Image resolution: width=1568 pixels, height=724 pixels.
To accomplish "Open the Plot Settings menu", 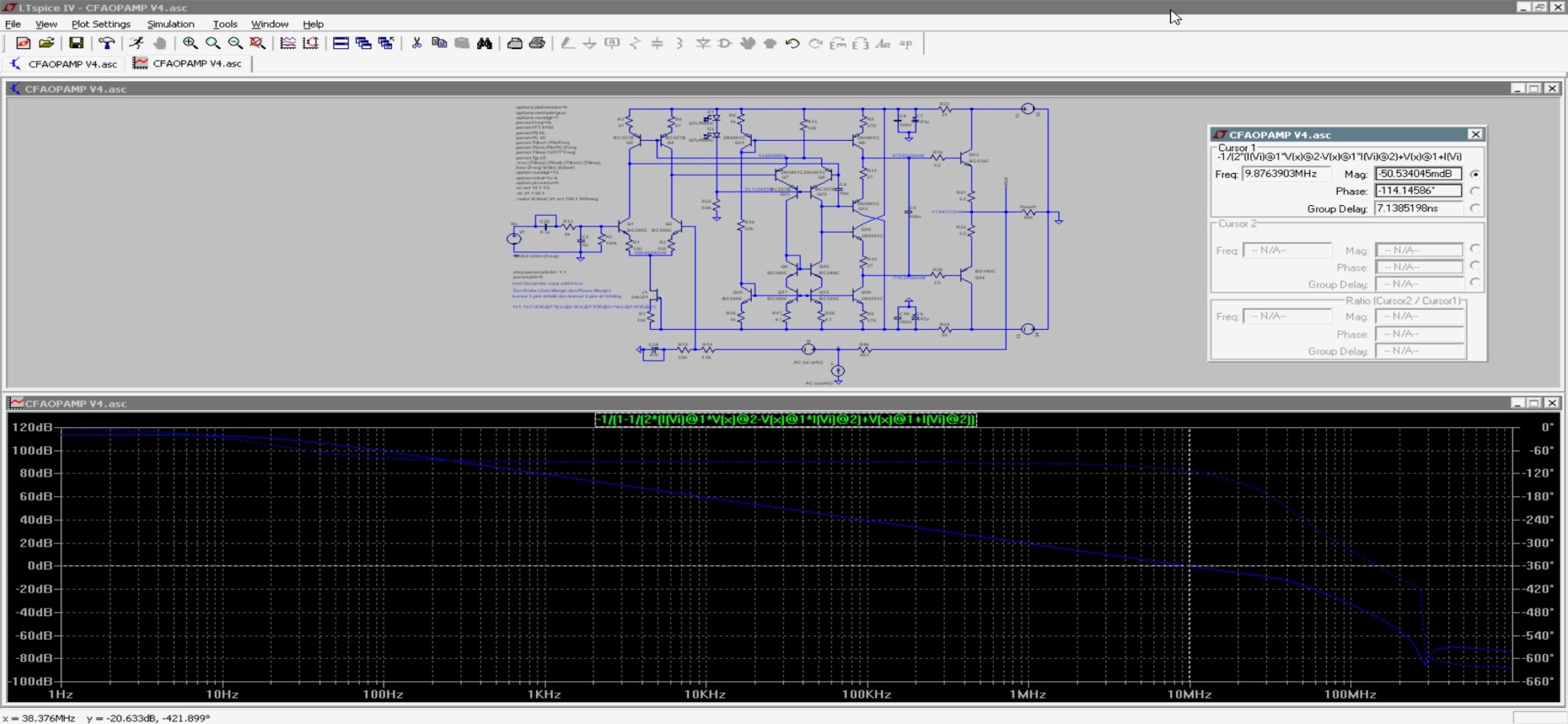I will [x=101, y=24].
